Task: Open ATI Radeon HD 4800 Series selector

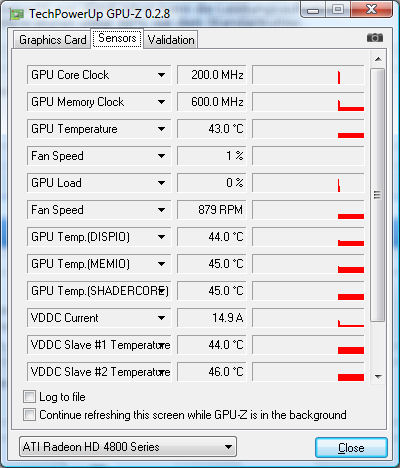Action: tap(128, 447)
